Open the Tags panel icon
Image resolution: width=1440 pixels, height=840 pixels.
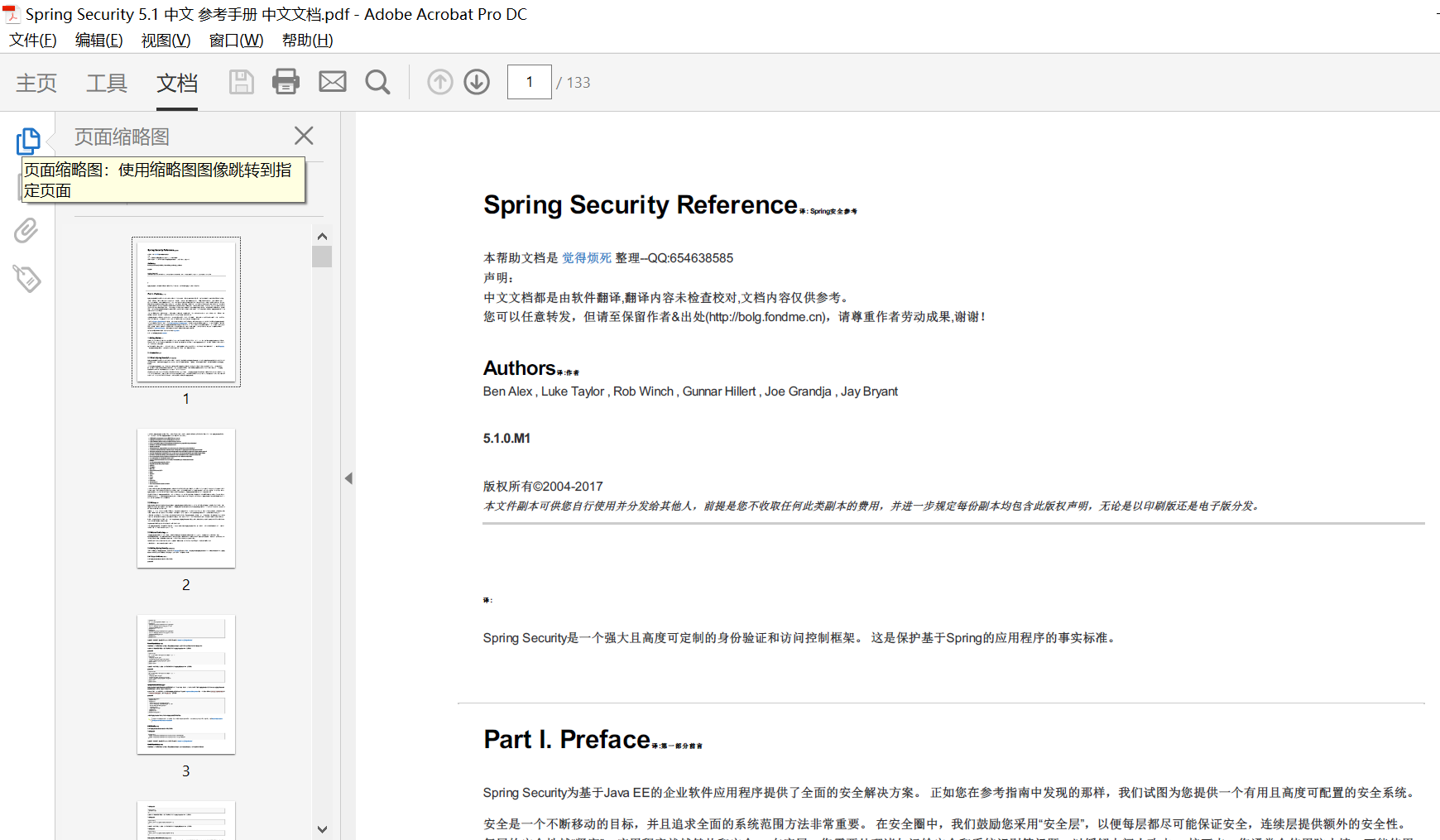point(26,278)
